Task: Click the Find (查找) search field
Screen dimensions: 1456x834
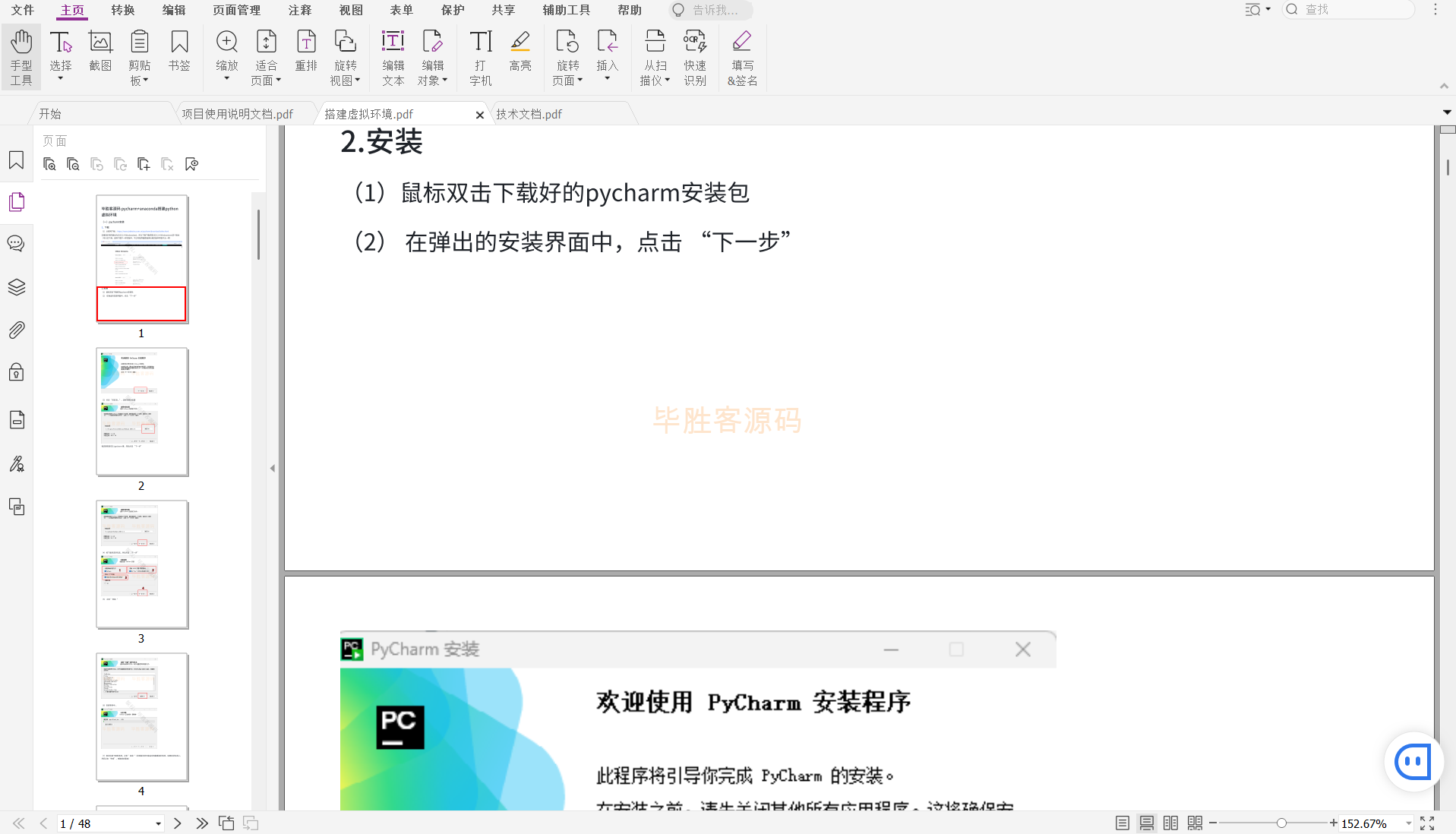Action: coord(1349,10)
